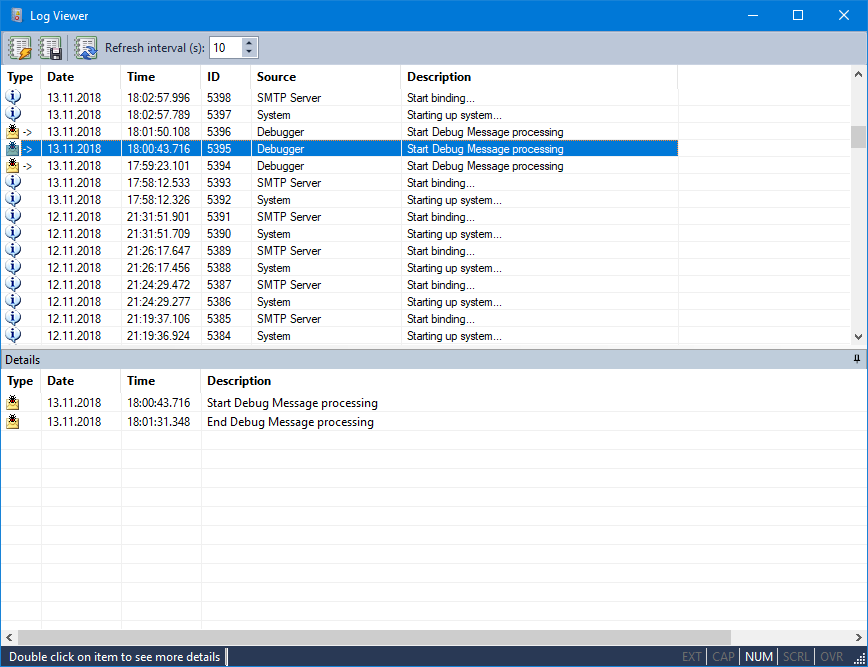Screen dimensions: 868x667
Task: Click bug icon beside End Debug Message in Details
Action: point(13,421)
